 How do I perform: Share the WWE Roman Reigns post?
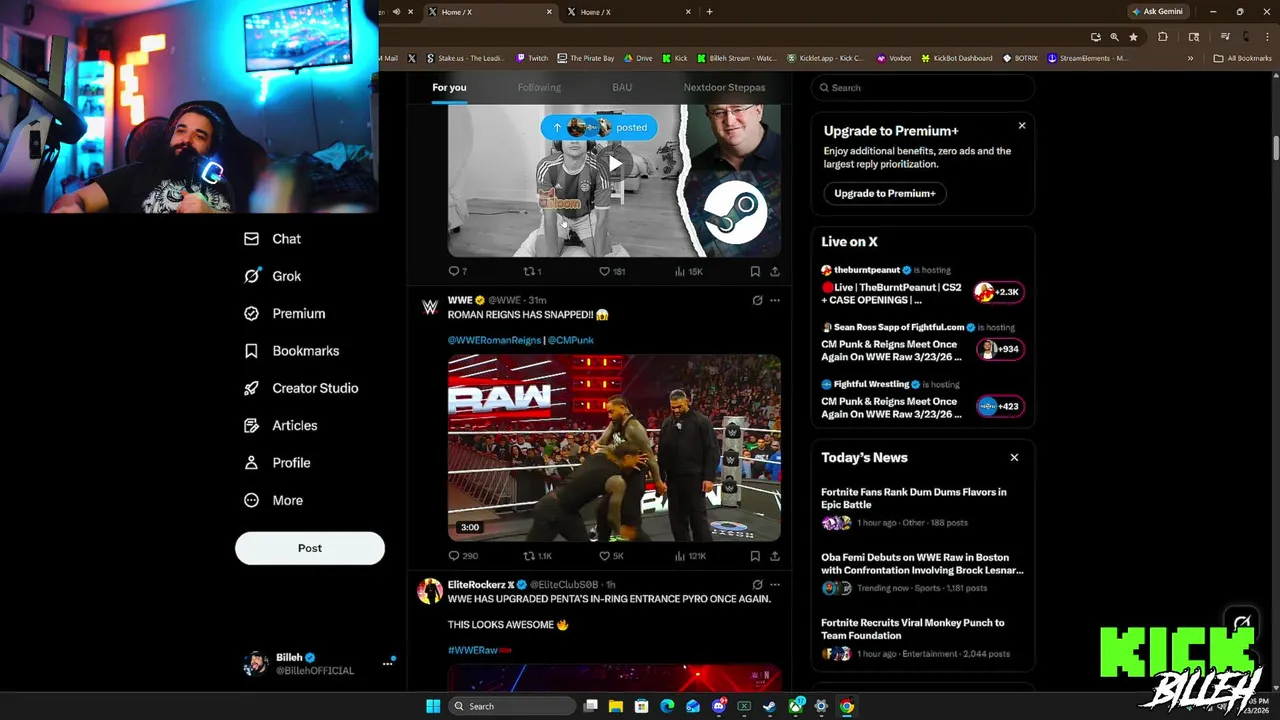pyautogui.click(x=774, y=556)
